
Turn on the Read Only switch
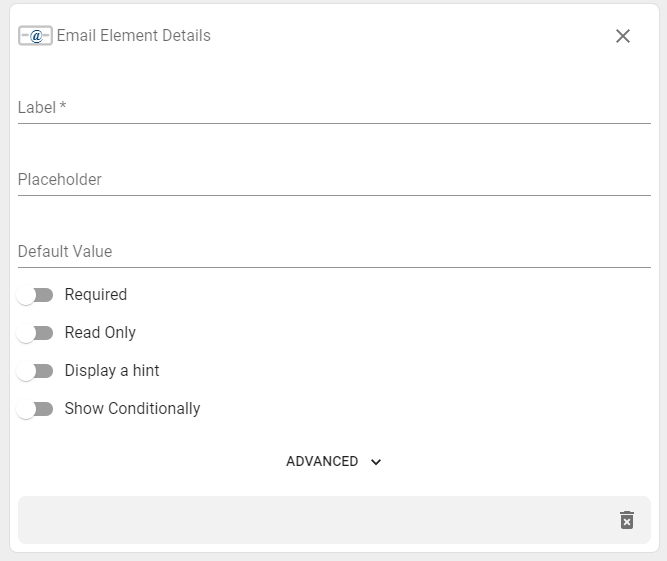(x=35, y=333)
